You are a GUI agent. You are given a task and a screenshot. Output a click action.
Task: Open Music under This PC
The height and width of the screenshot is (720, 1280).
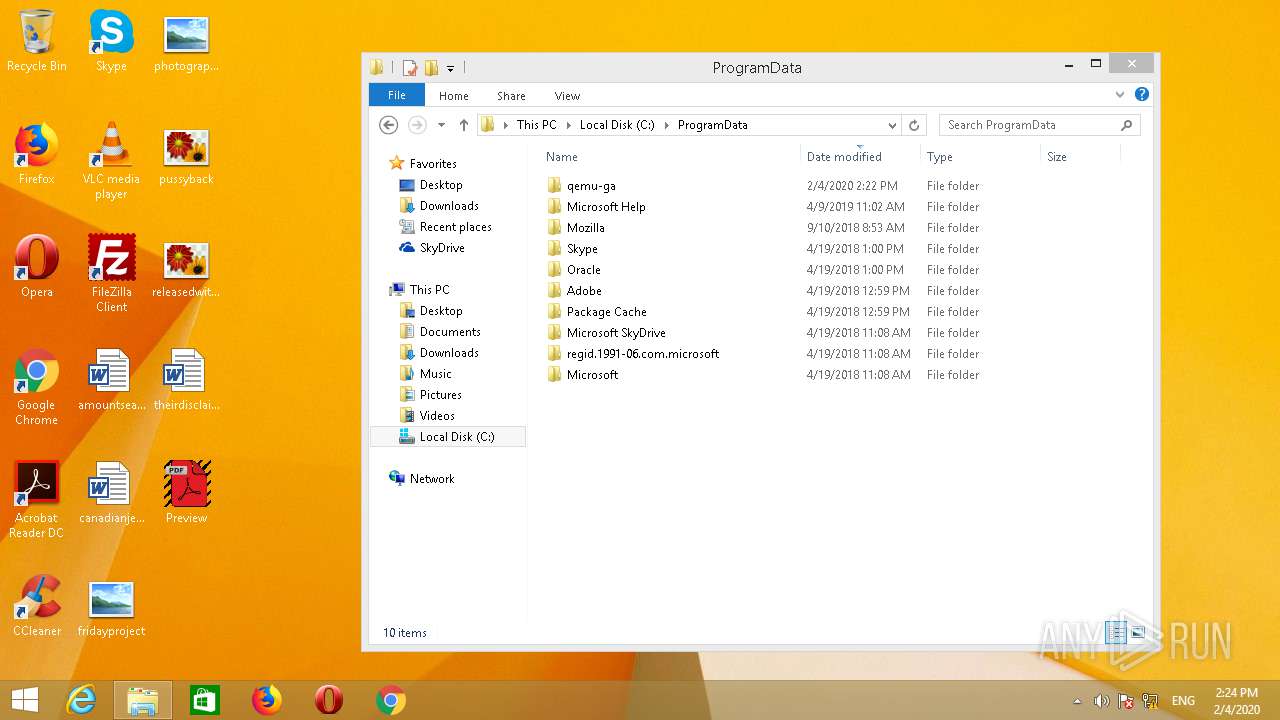point(435,374)
